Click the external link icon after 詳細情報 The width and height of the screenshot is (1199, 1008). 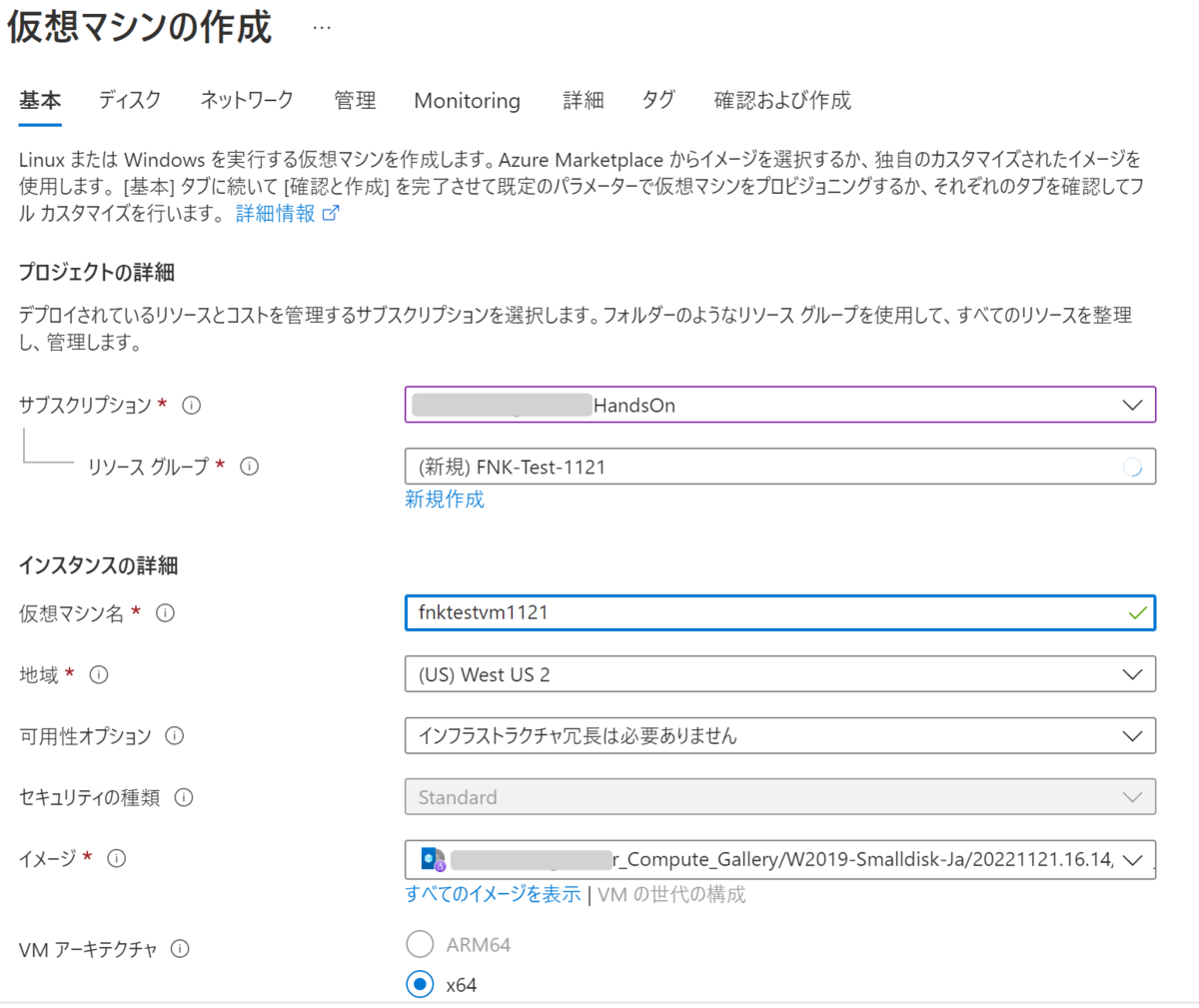click(331, 213)
